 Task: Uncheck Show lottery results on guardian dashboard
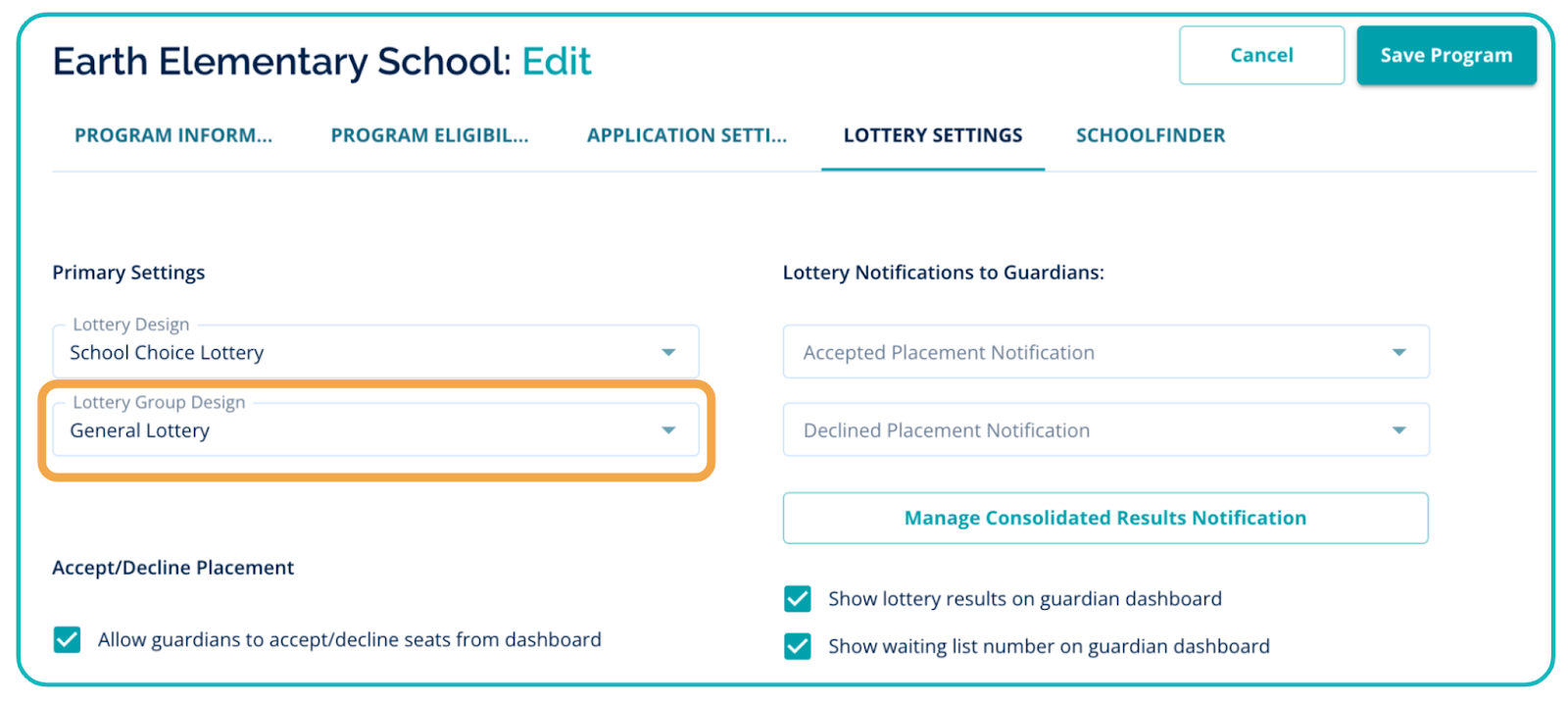pos(798,599)
